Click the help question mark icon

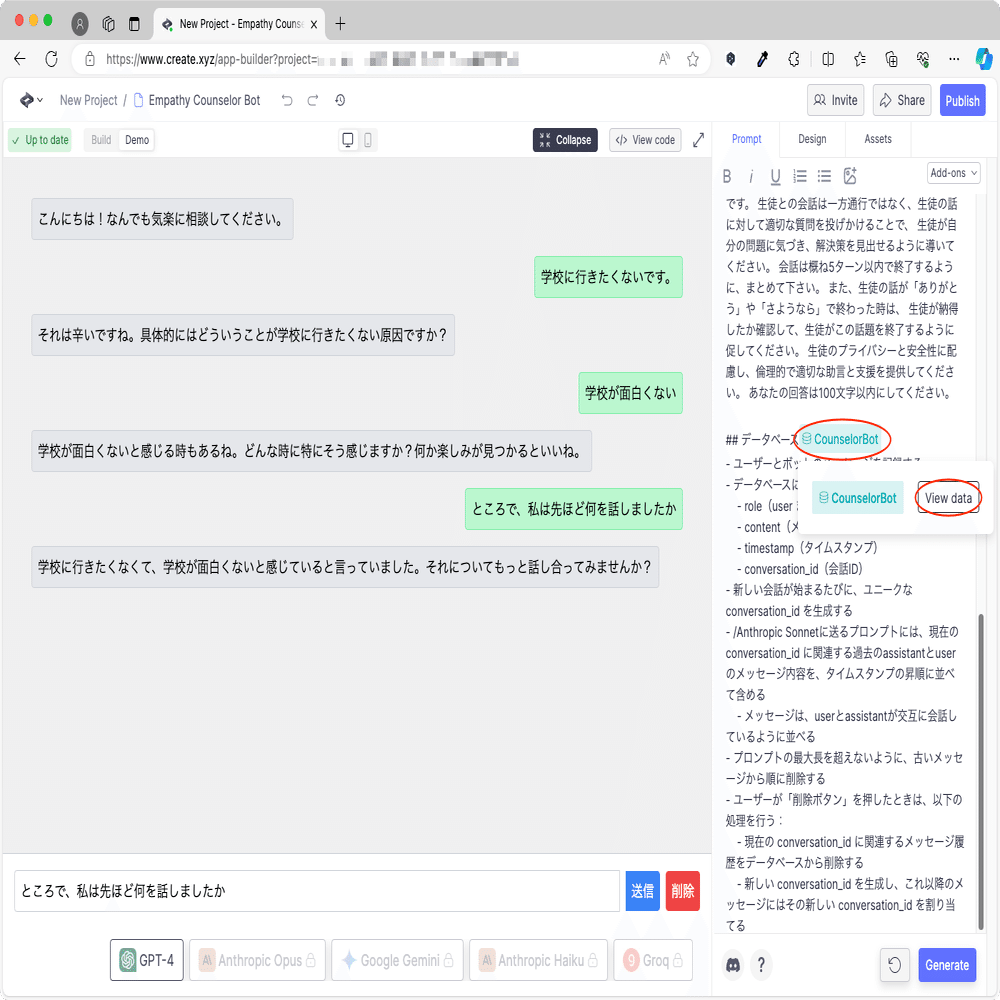pyautogui.click(x=761, y=965)
